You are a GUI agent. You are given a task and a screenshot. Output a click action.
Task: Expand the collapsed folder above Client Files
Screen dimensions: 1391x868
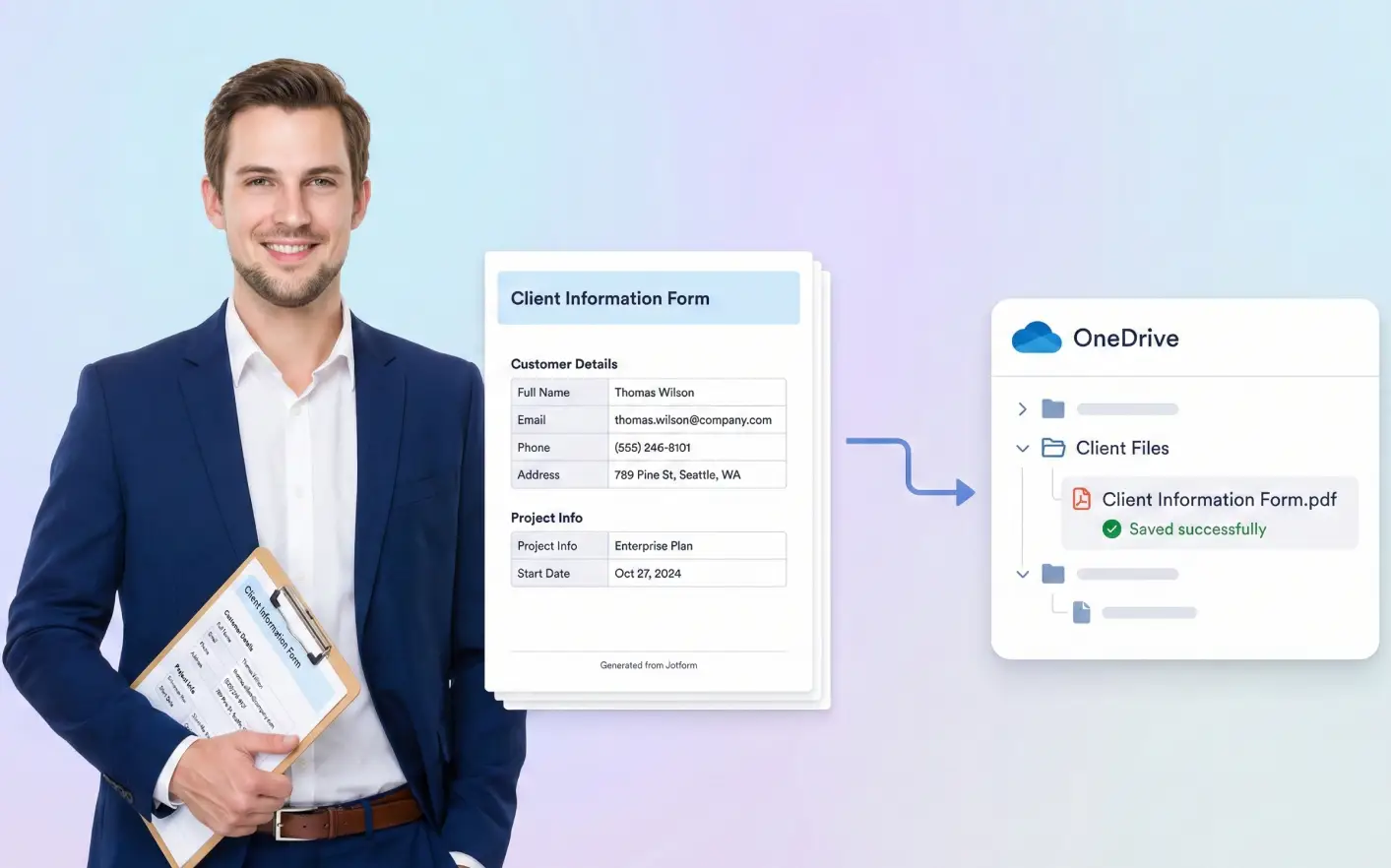1023,408
